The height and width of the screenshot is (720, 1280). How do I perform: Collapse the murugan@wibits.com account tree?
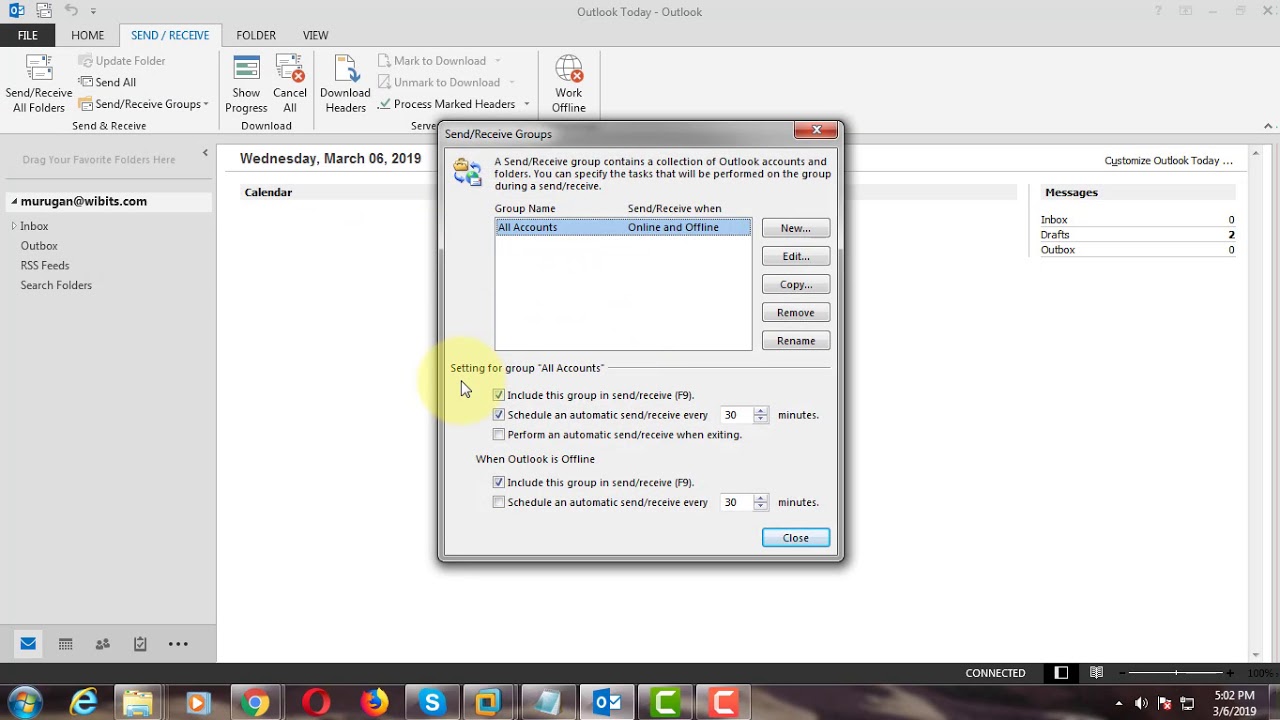coord(14,201)
